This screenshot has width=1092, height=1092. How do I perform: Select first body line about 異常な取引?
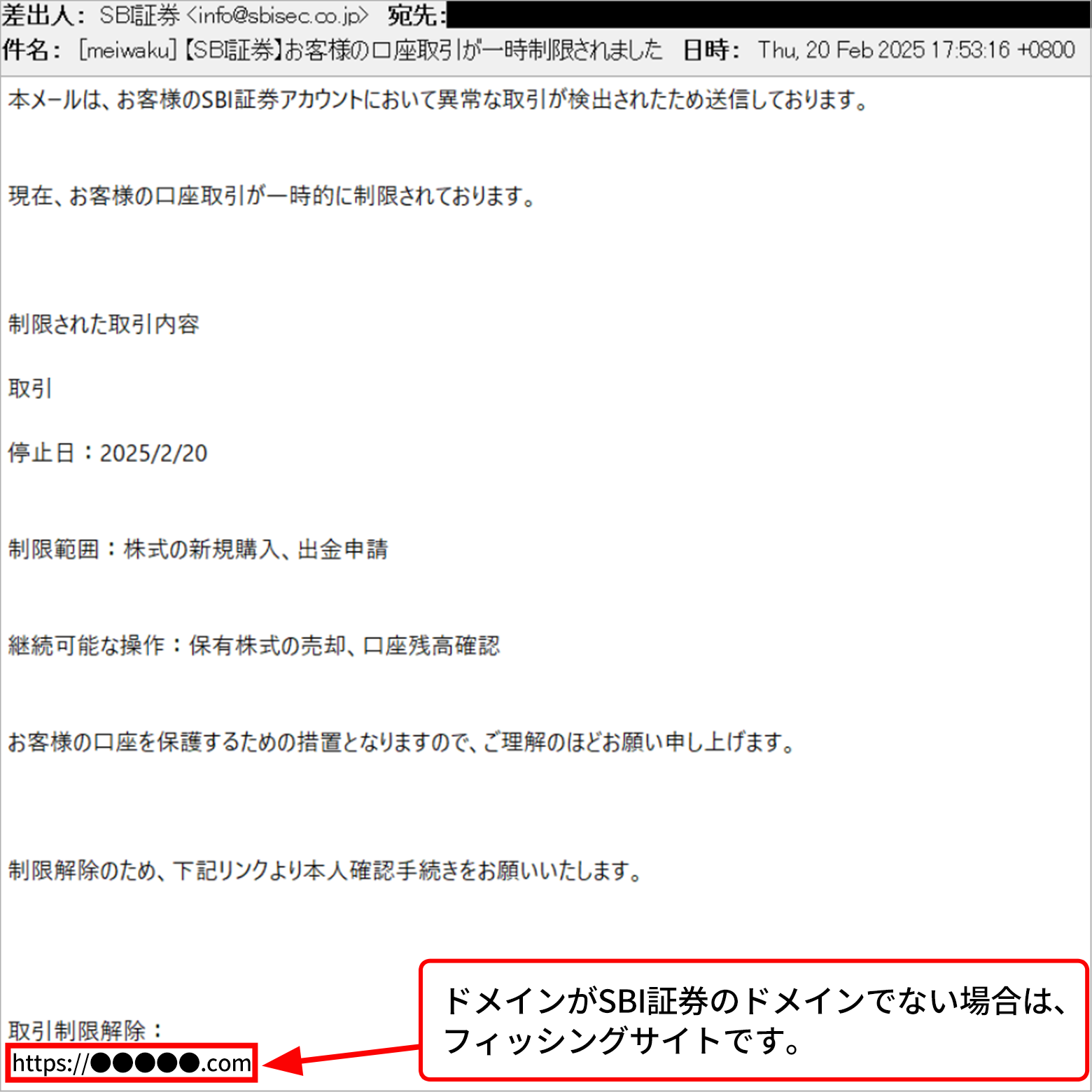(439, 100)
